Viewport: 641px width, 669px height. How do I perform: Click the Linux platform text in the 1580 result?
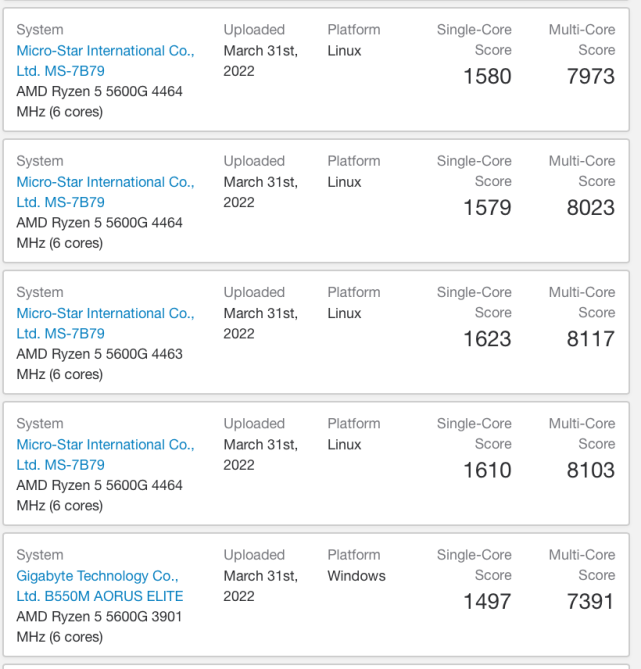344,51
